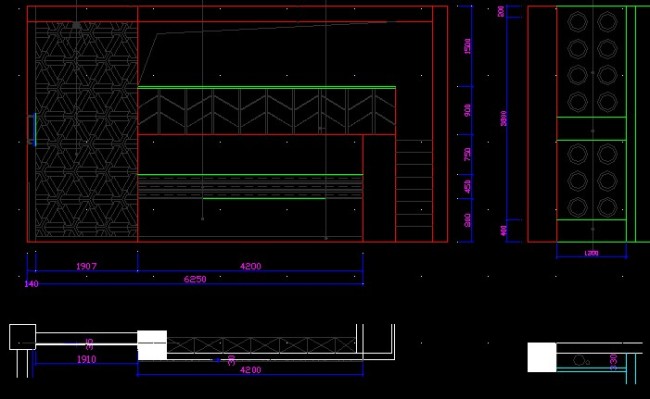Select the zigzag chevron panel band
This screenshot has width=650, height=399.
coord(266,111)
